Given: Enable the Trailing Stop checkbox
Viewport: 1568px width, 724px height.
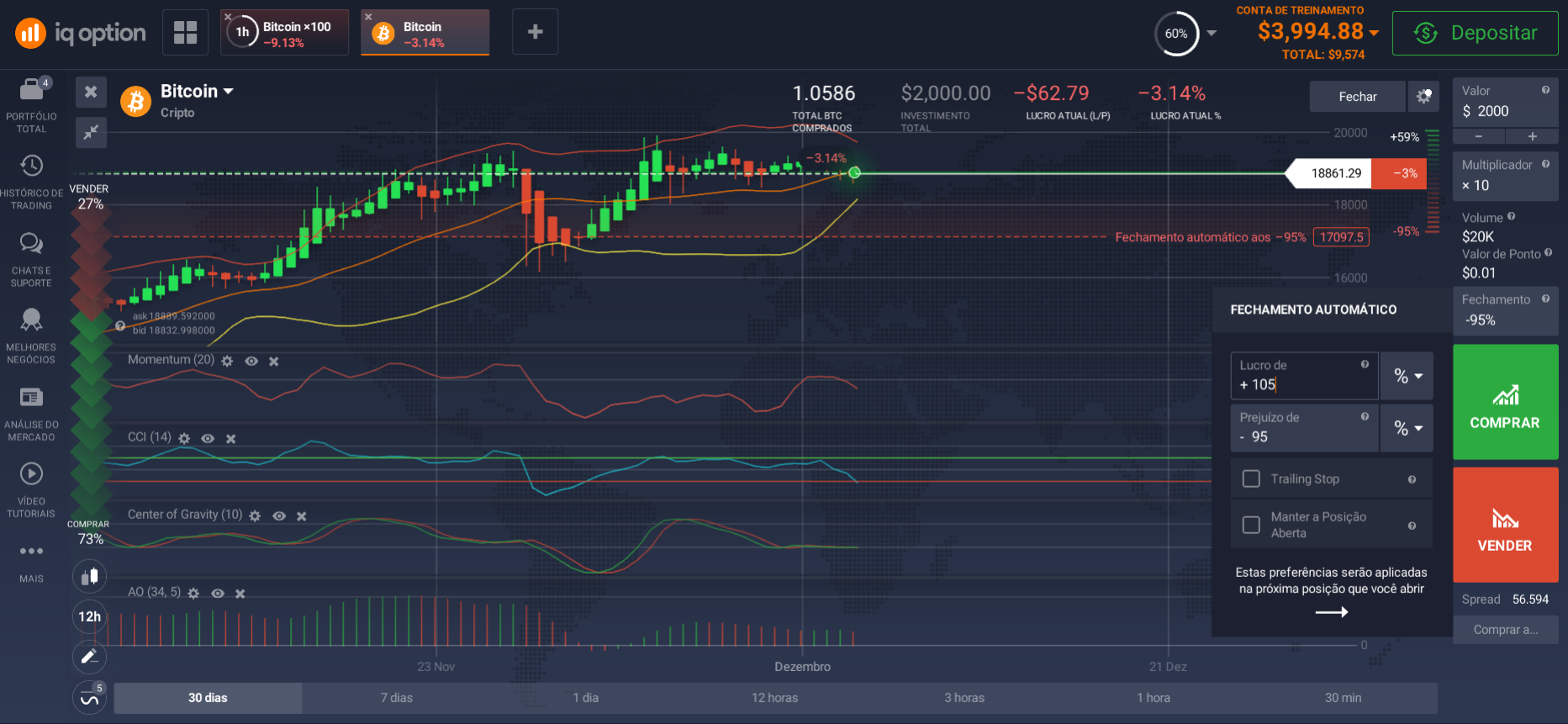Looking at the screenshot, I should click(1251, 478).
